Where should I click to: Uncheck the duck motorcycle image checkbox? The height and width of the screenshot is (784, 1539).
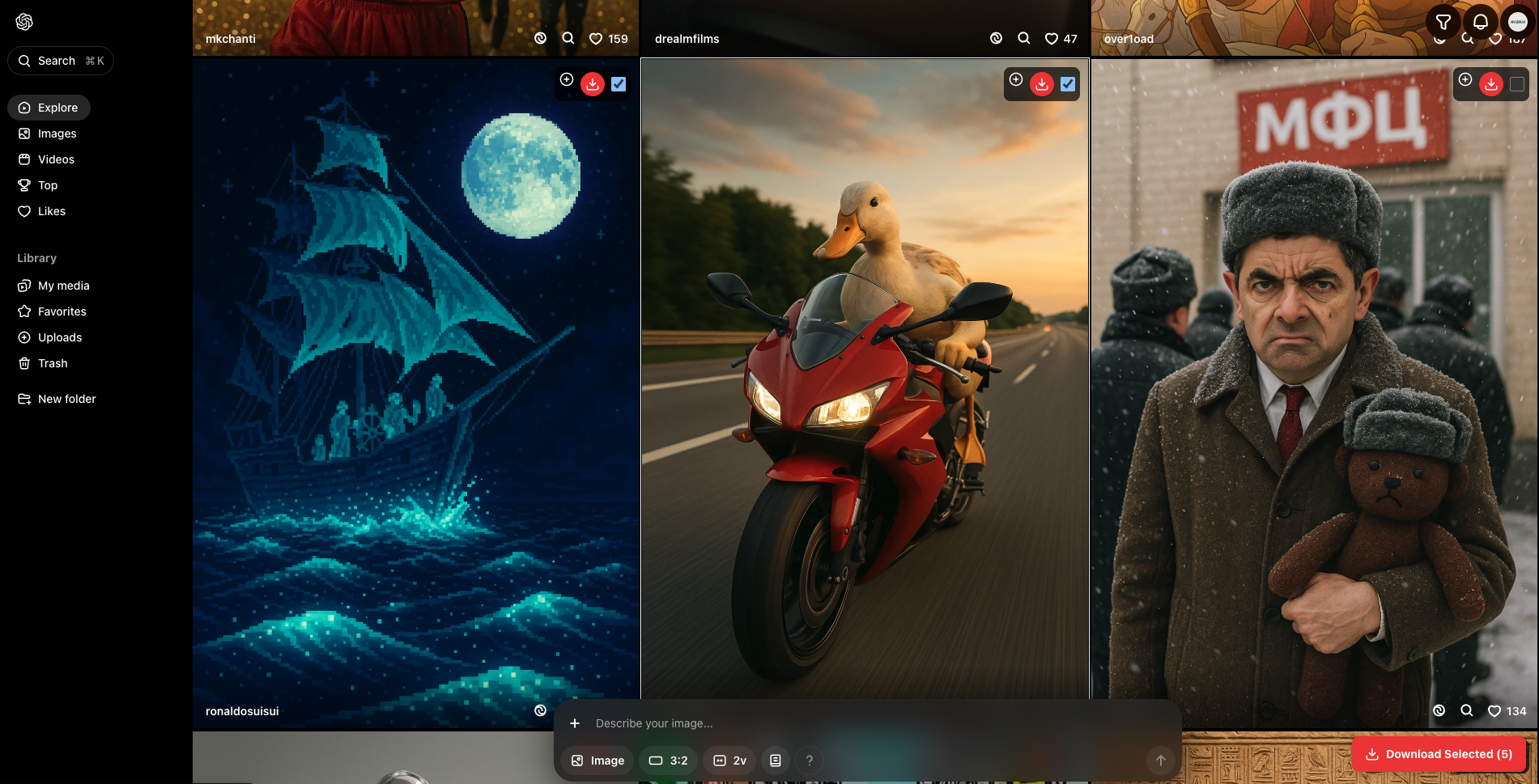coord(1068,84)
